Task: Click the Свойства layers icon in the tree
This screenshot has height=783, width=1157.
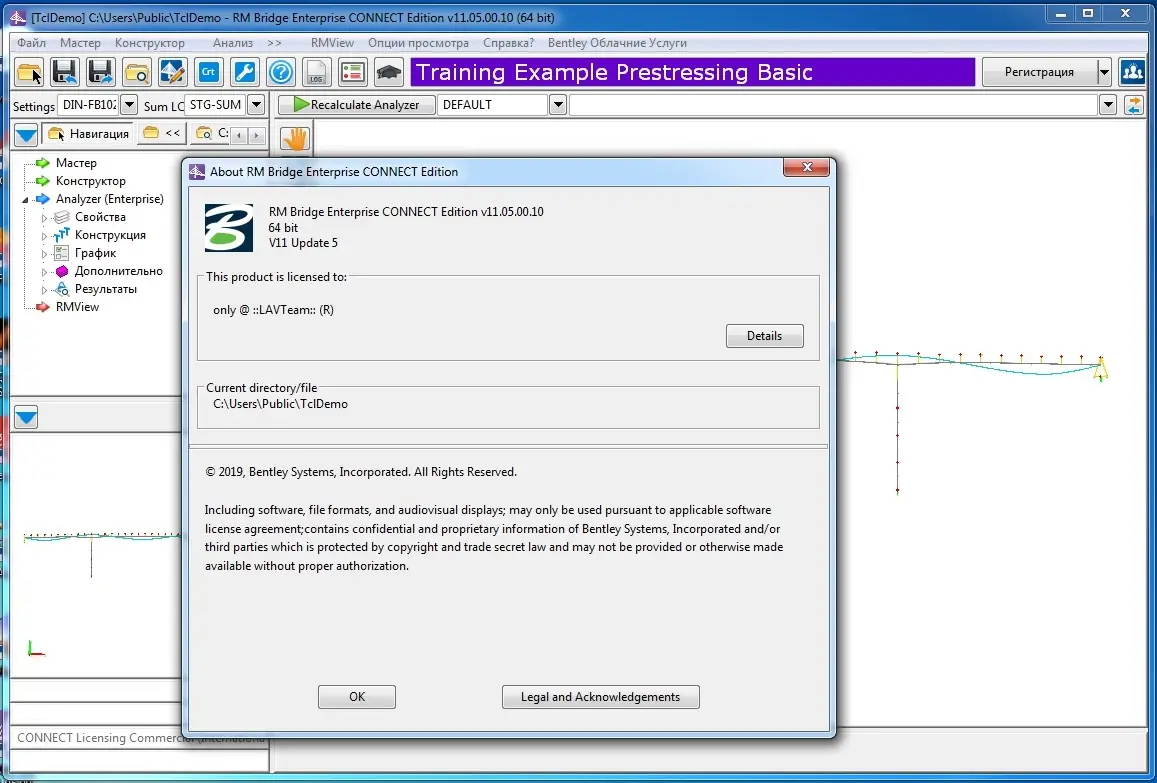Action: 62,217
